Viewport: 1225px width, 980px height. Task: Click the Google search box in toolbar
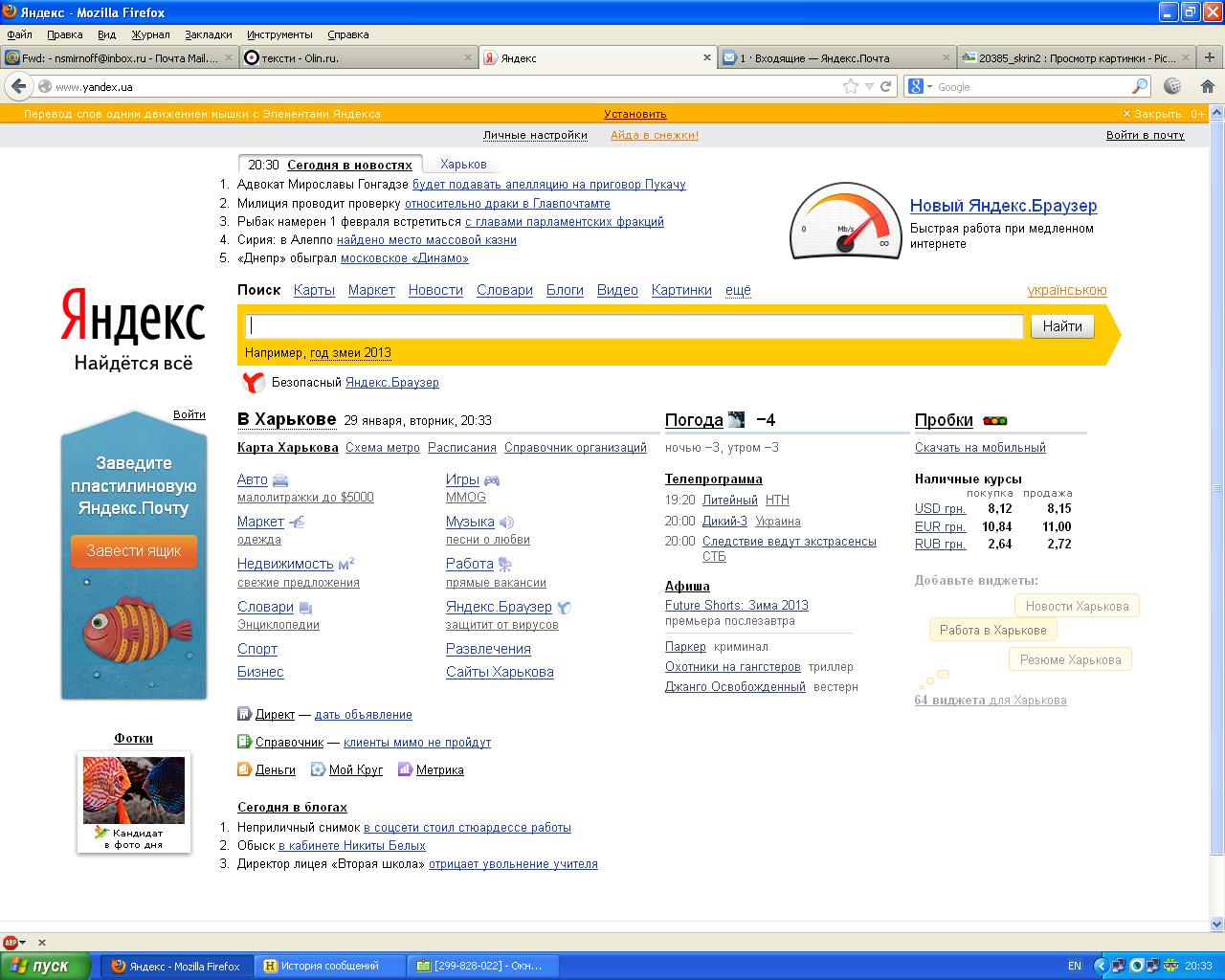pyautogui.click(x=1032, y=86)
